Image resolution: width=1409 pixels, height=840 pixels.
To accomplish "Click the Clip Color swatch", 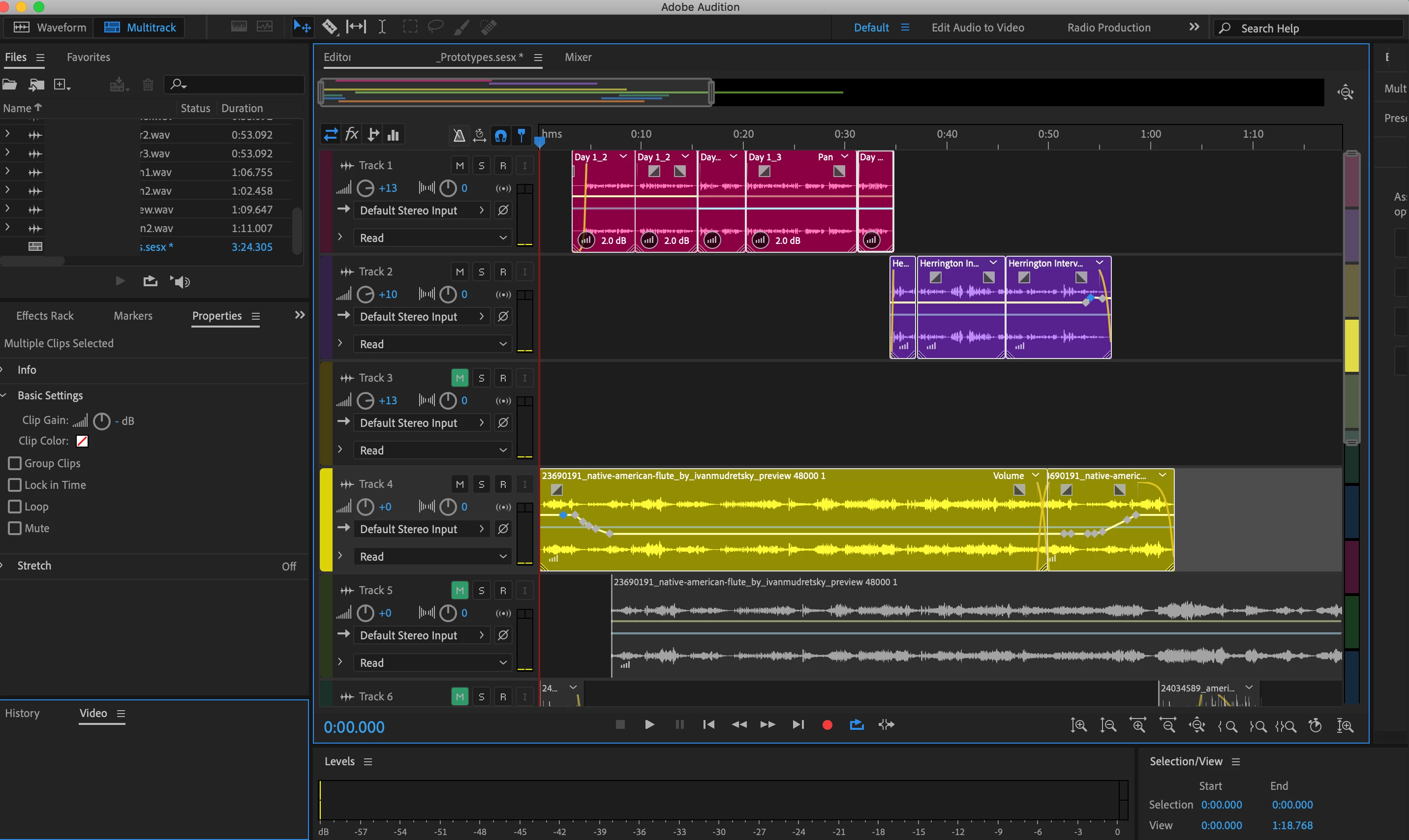I will [x=82, y=441].
